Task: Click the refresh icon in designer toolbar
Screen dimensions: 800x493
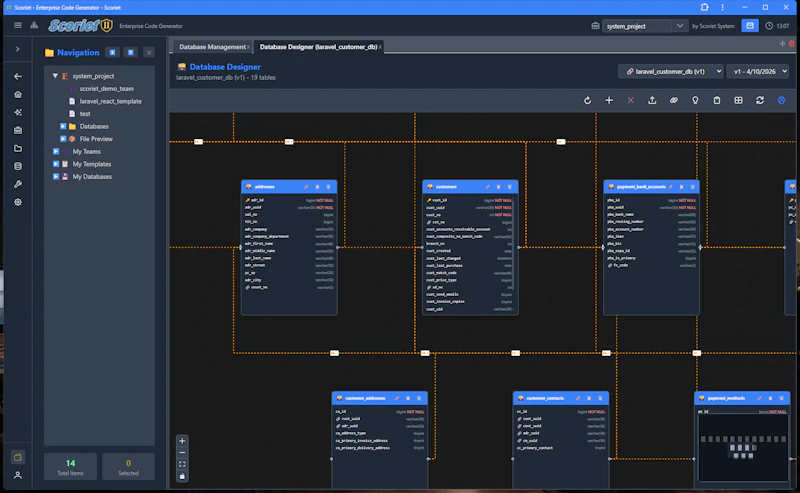Action: pyautogui.click(x=587, y=101)
